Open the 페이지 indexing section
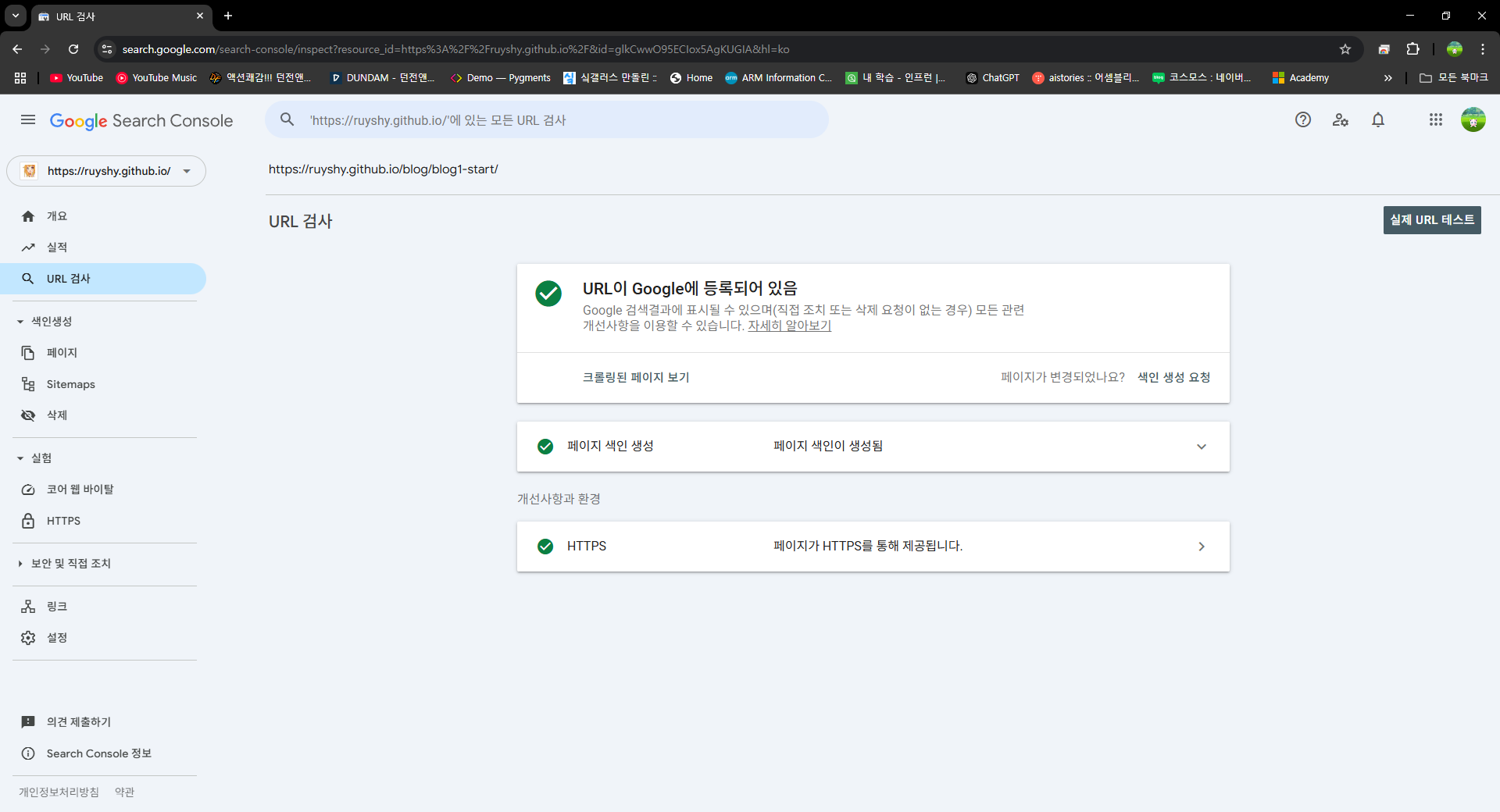The width and height of the screenshot is (1500, 812). click(x=61, y=352)
